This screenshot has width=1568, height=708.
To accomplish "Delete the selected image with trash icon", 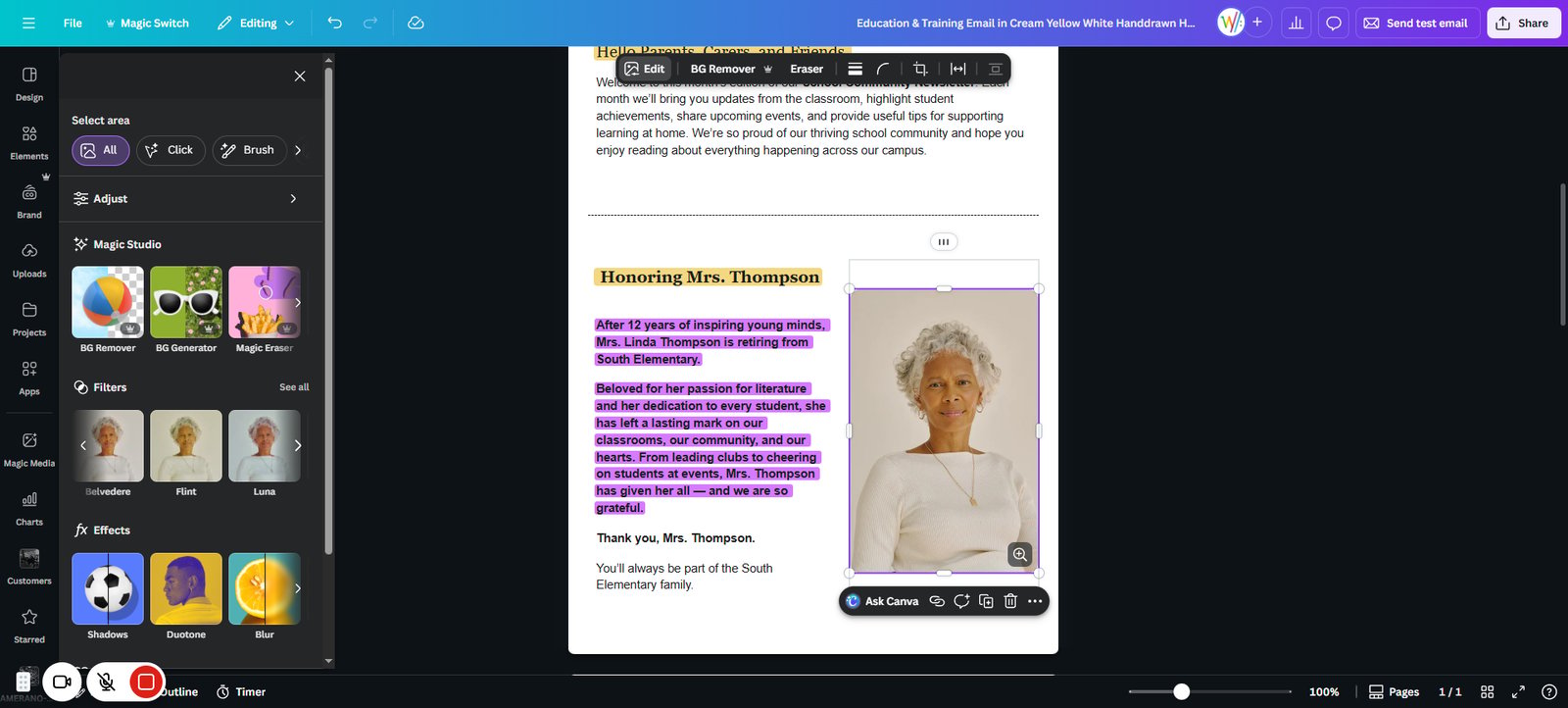I will pos(1010,601).
